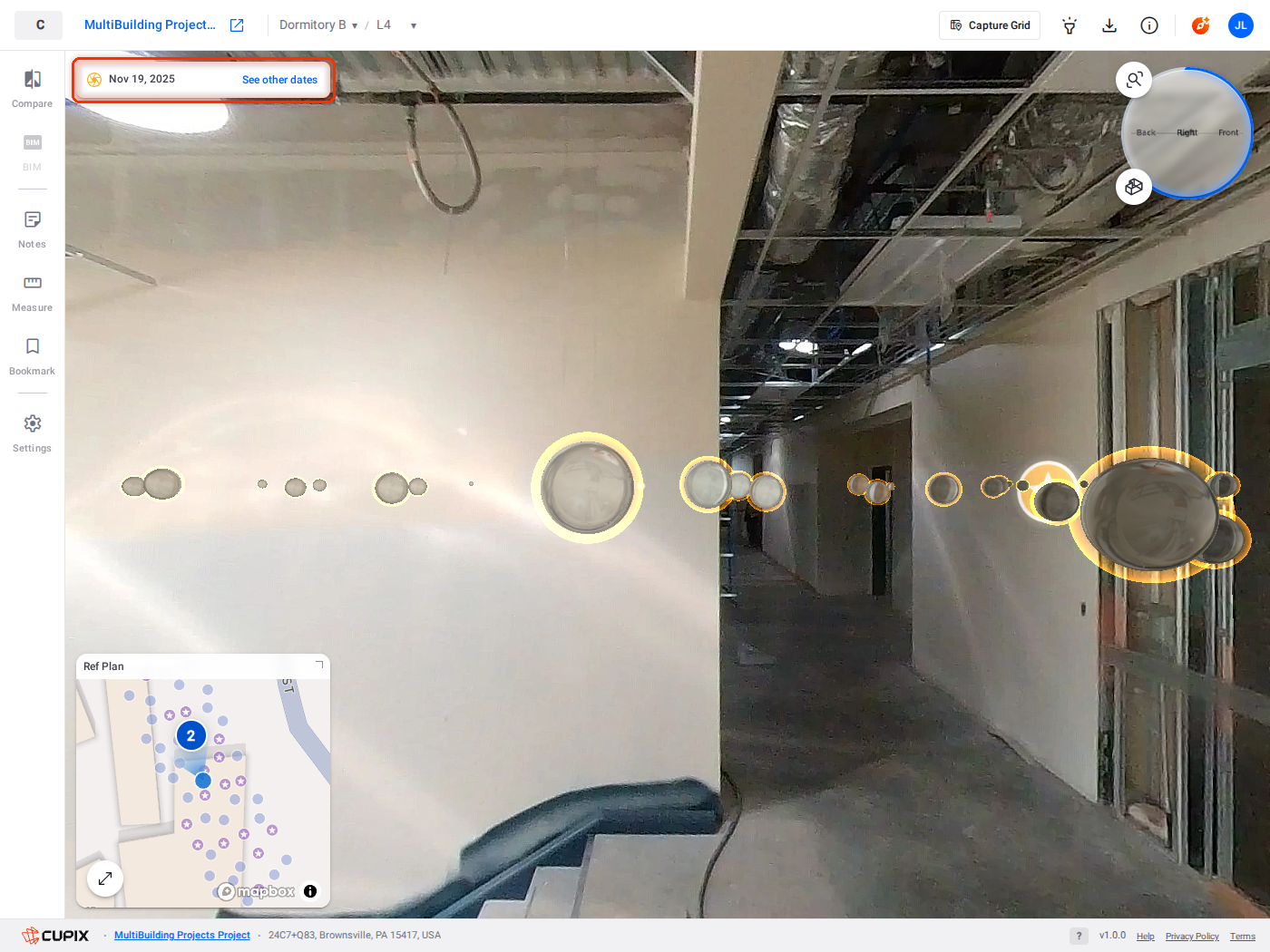Click the large highlighted capture sphere in center

coord(588,488)
